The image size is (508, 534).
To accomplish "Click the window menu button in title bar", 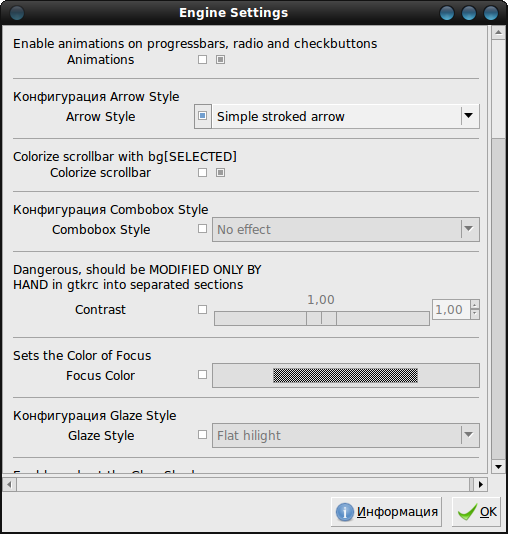I will (x=17, y=13).
